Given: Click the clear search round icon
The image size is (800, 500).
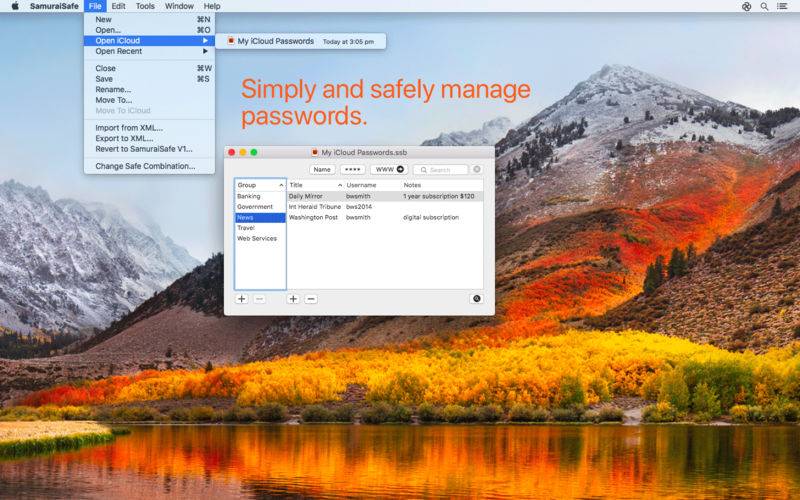Looking at the screenshot, I should click(477, 169).
